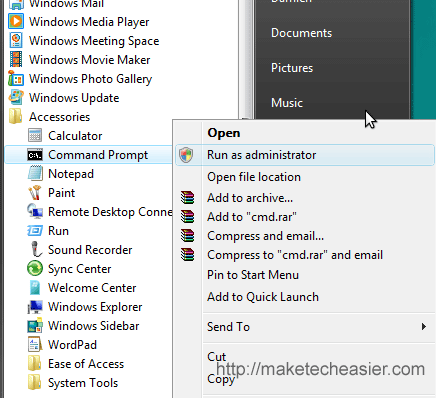
Task: Click the Windows Sidebar icon
Action: pyautogui.click(x=35, y=326)
